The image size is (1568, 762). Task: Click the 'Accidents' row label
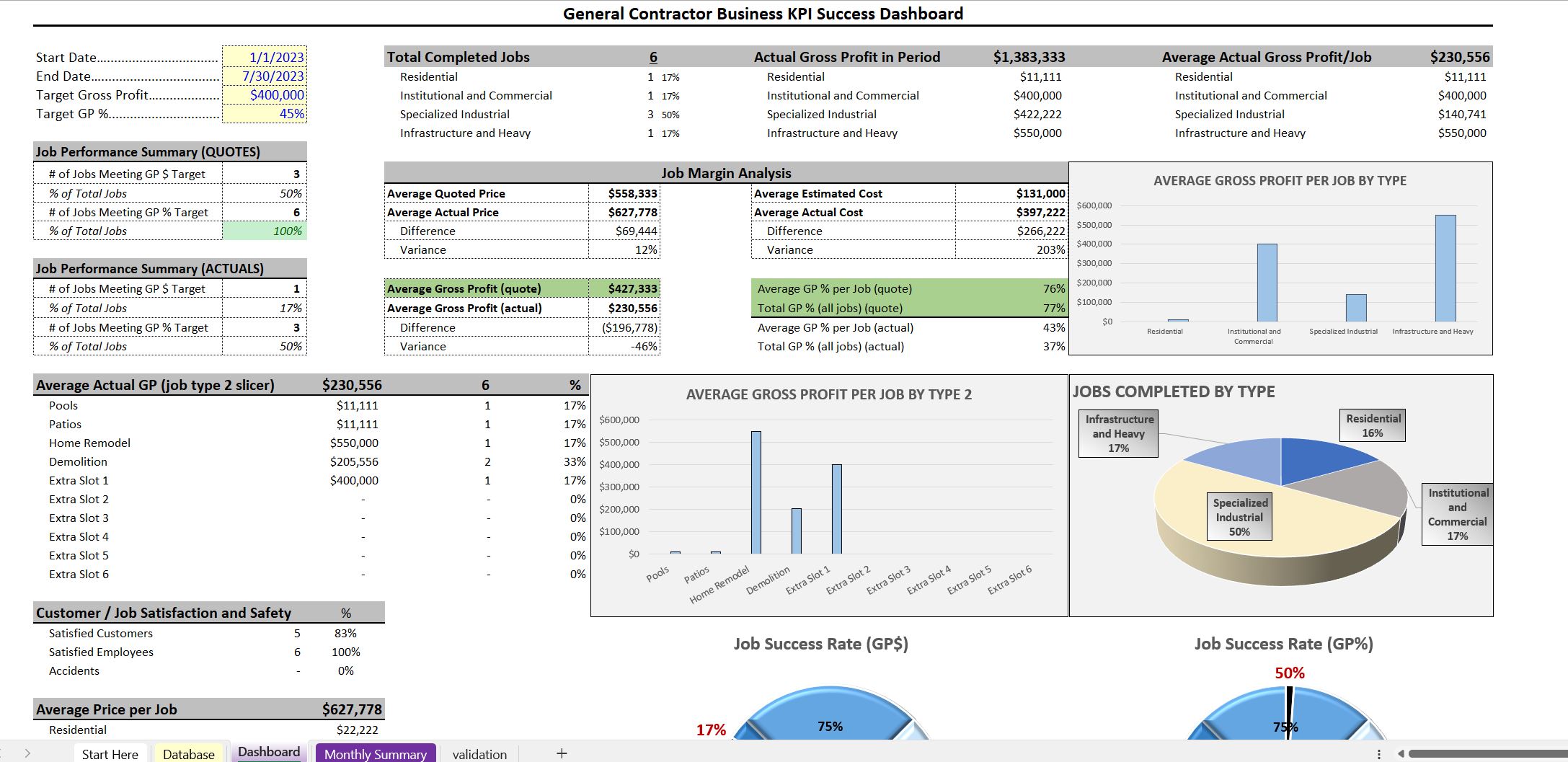pyautogui.click(x=74, y=670)
